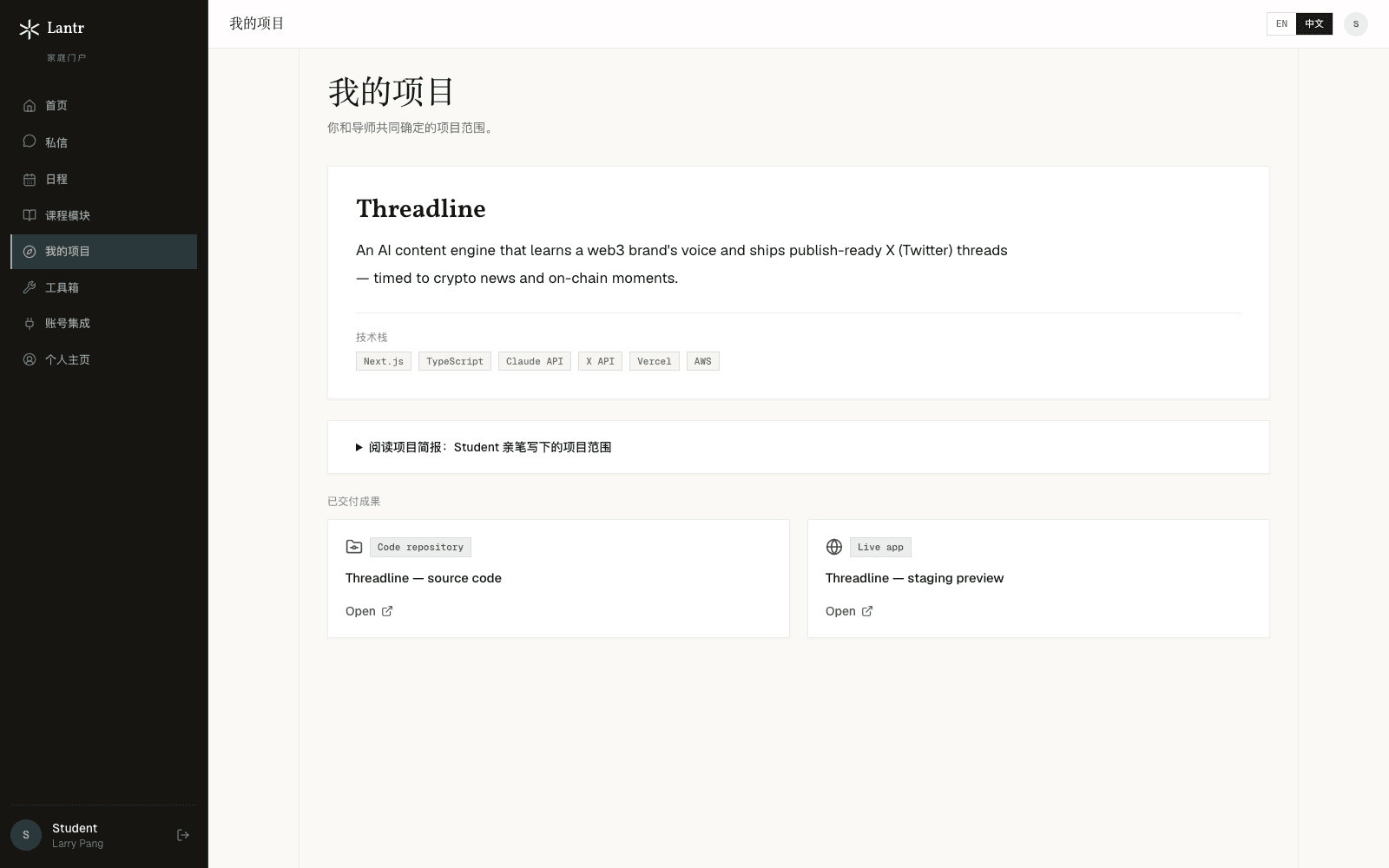Screen dimensions: 1389x868
Task: Click external link icon under source code
Action: (387, 611)
